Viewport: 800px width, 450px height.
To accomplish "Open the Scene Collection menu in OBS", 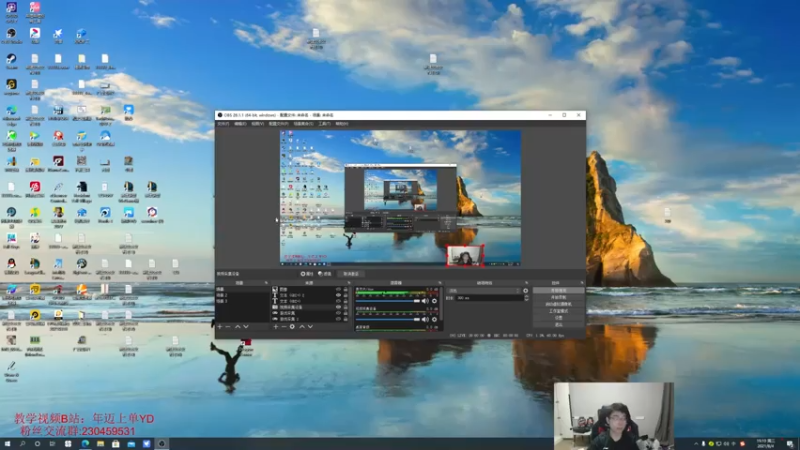I will point(303,123).
